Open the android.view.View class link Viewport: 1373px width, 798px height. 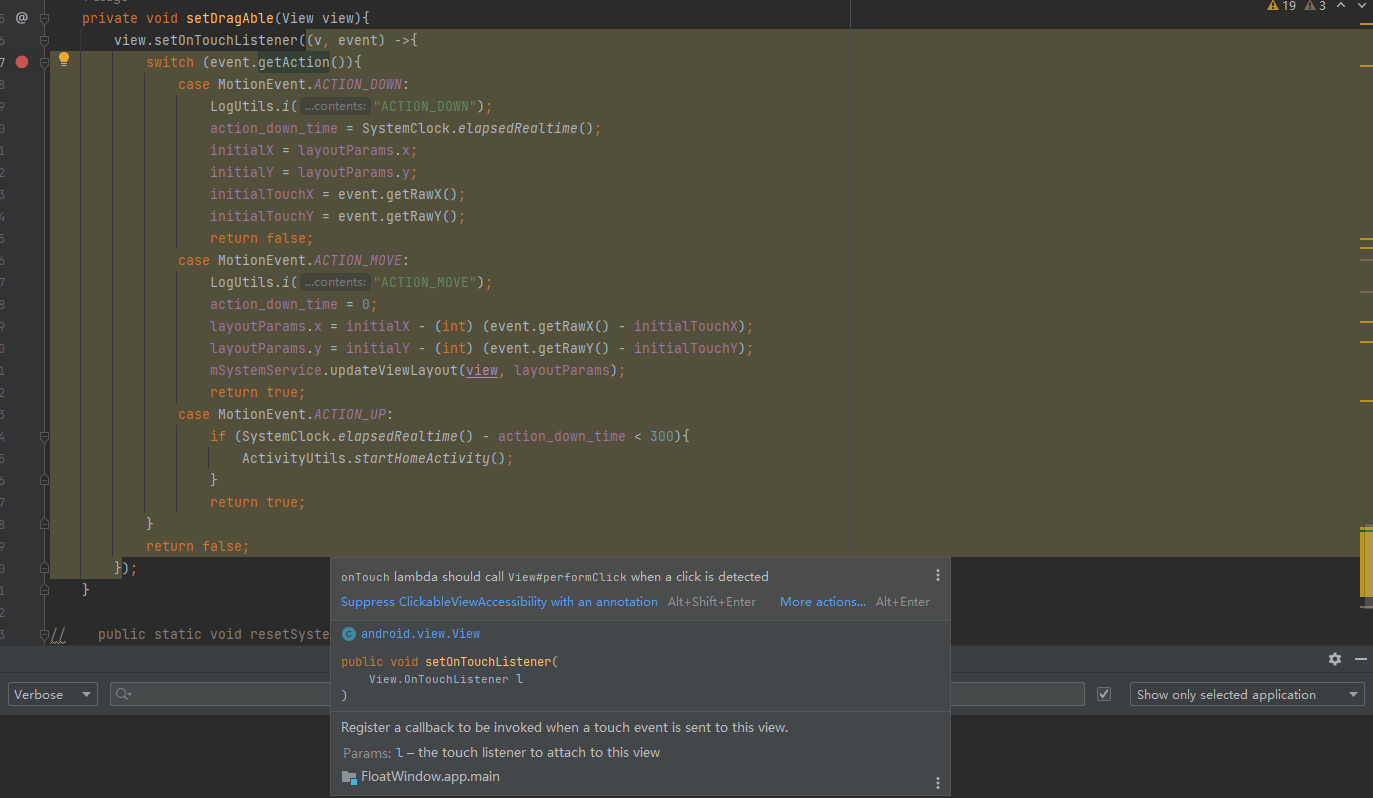click(420, 634)
